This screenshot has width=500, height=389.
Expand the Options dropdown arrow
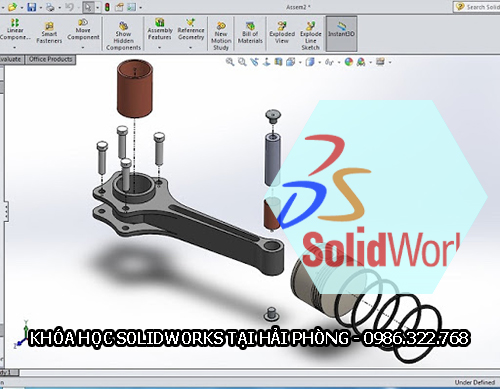coord(140,7)
